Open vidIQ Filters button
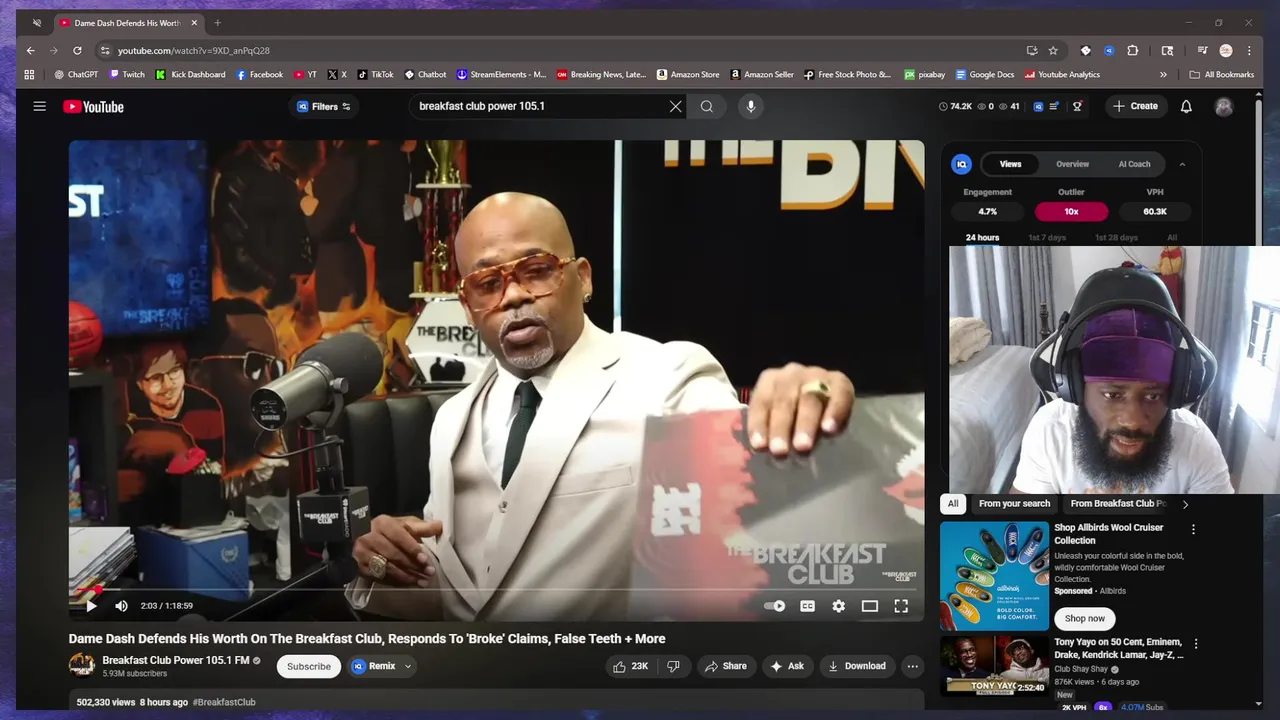The height and width of the screenshot is (720, 1280). [x=324, y=106]
